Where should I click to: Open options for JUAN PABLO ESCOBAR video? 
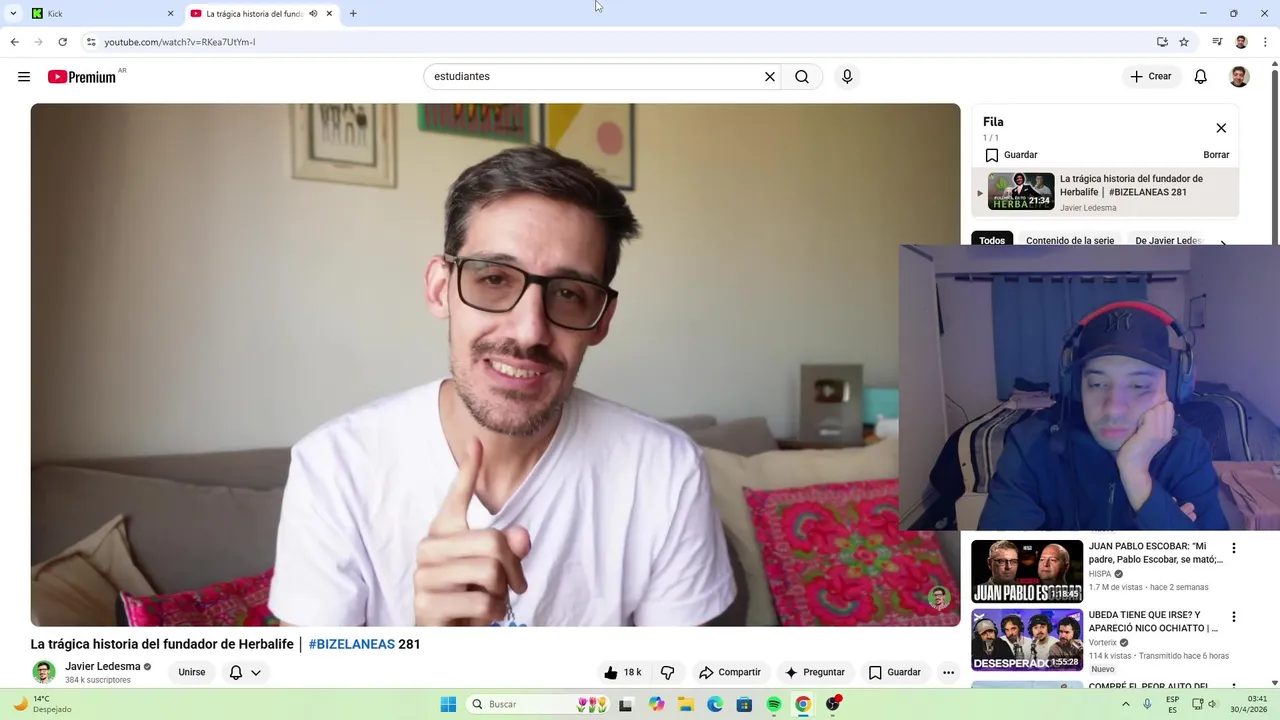[x=1233, y=548]
